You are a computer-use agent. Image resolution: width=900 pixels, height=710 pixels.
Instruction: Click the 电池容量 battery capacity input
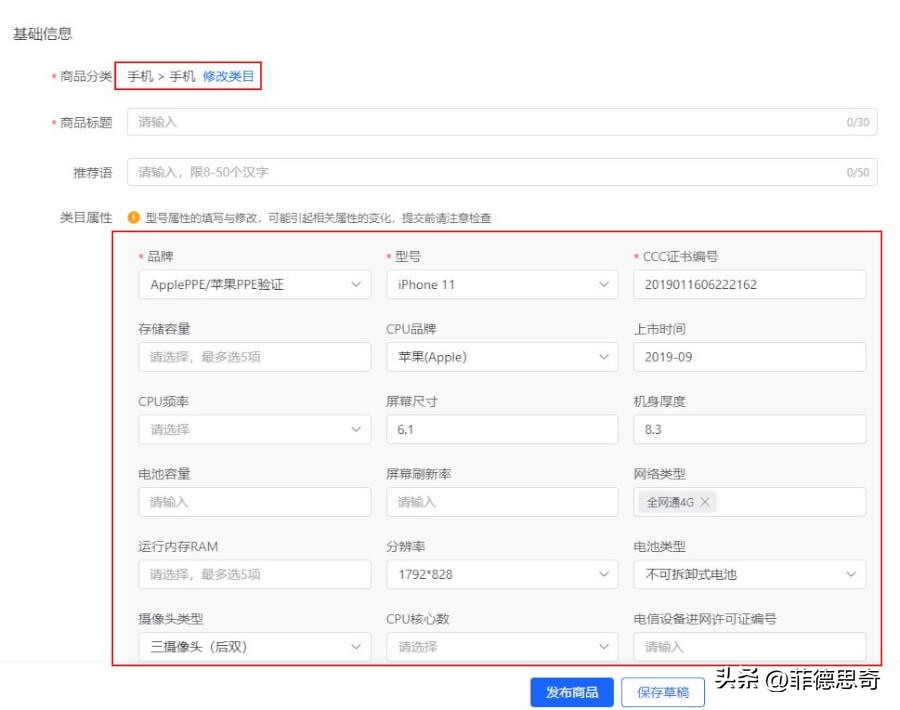[254, 501]
